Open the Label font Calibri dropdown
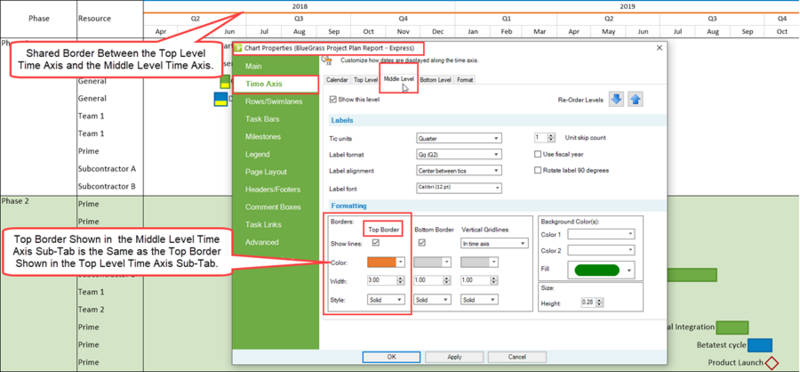 pyautogui.click(x=459, y=188)
